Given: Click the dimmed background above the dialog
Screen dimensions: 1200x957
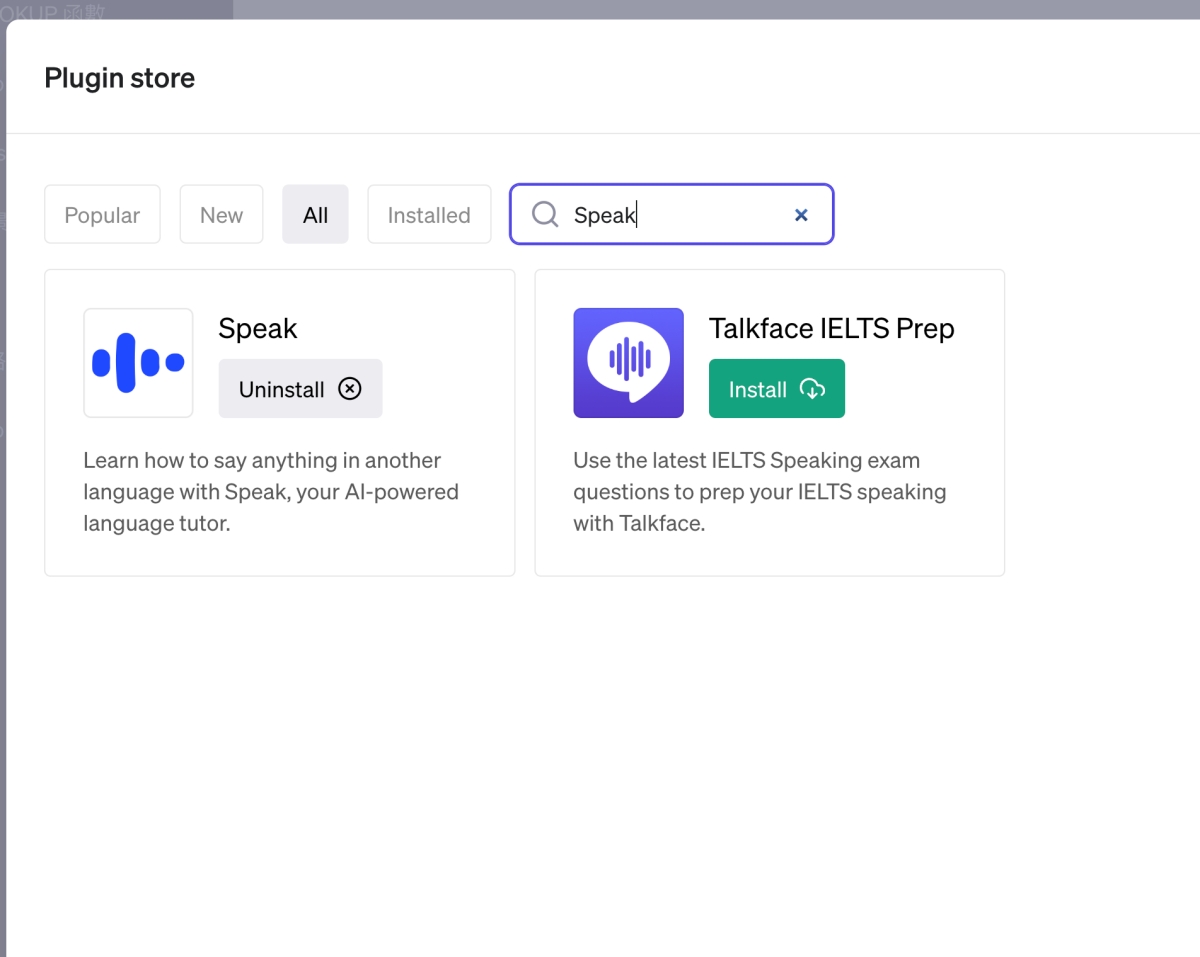Looking at the screenshot, I should pos(700,8).
